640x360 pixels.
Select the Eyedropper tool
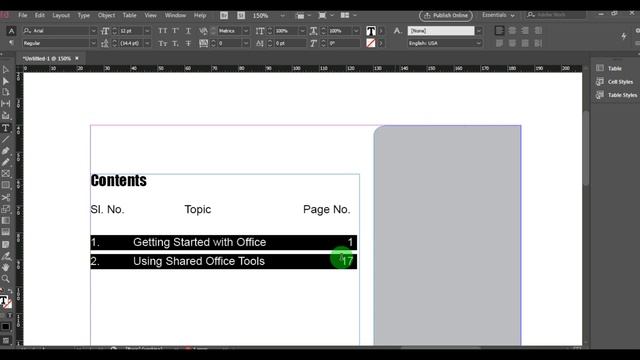pyautogui.click(x=6, y=256)
